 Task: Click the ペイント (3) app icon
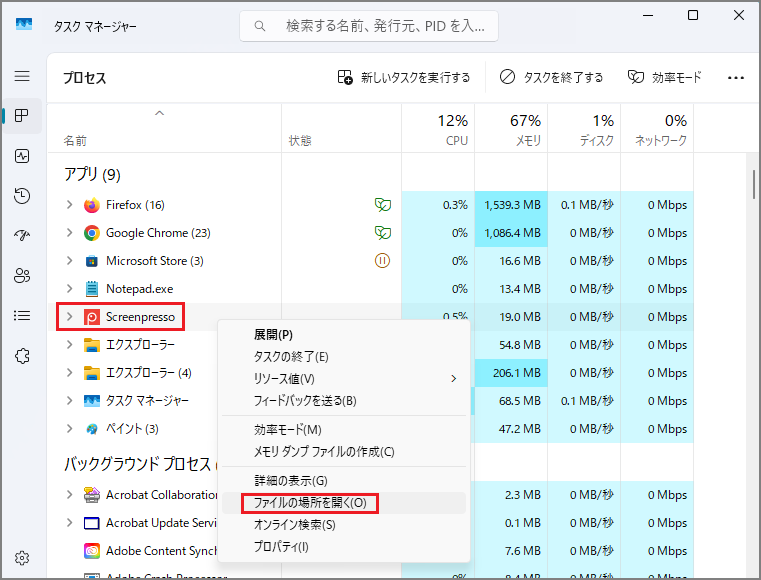coord(92,429)
